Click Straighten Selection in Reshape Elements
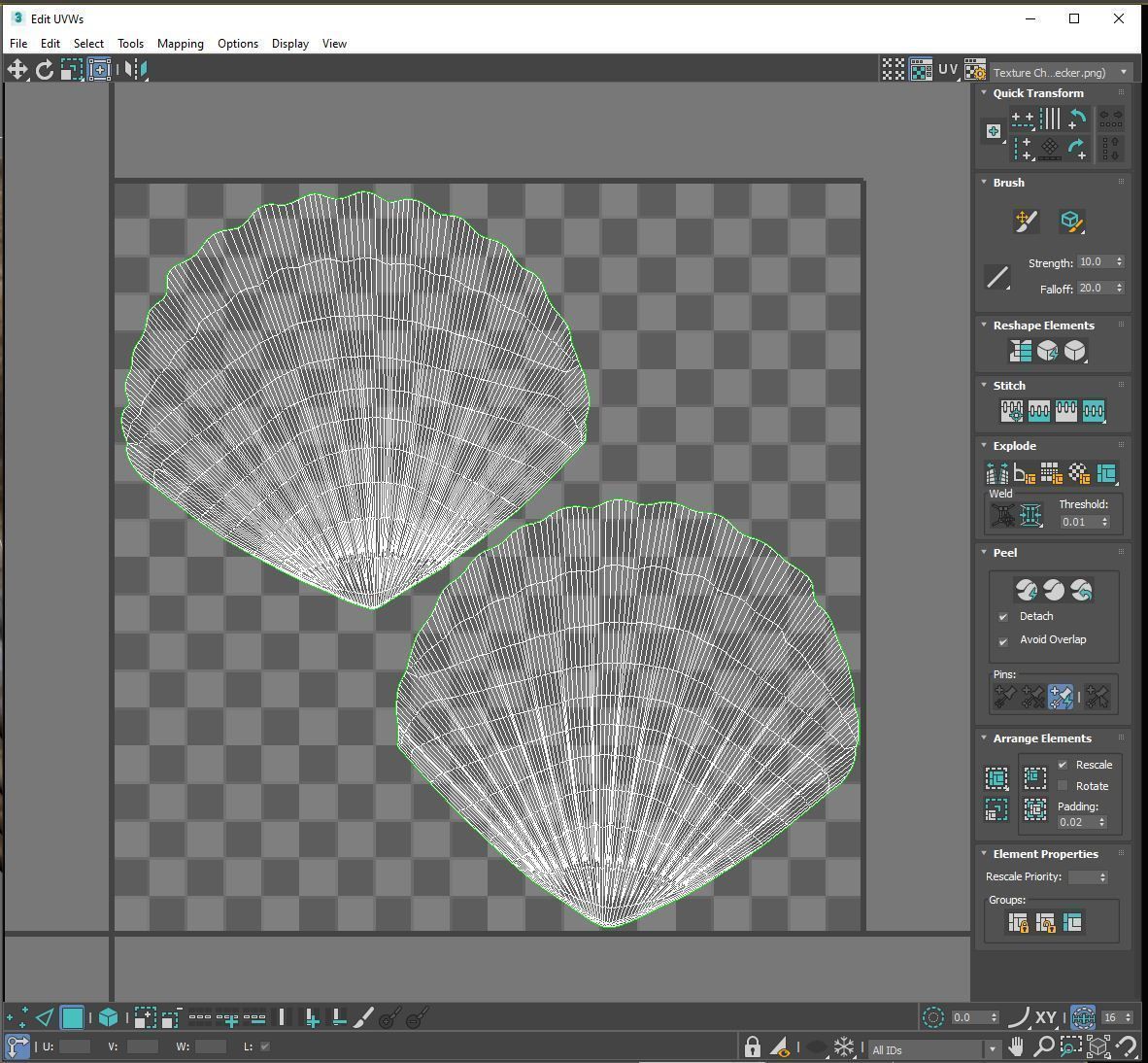1148x1063 pixels. 1020,351
